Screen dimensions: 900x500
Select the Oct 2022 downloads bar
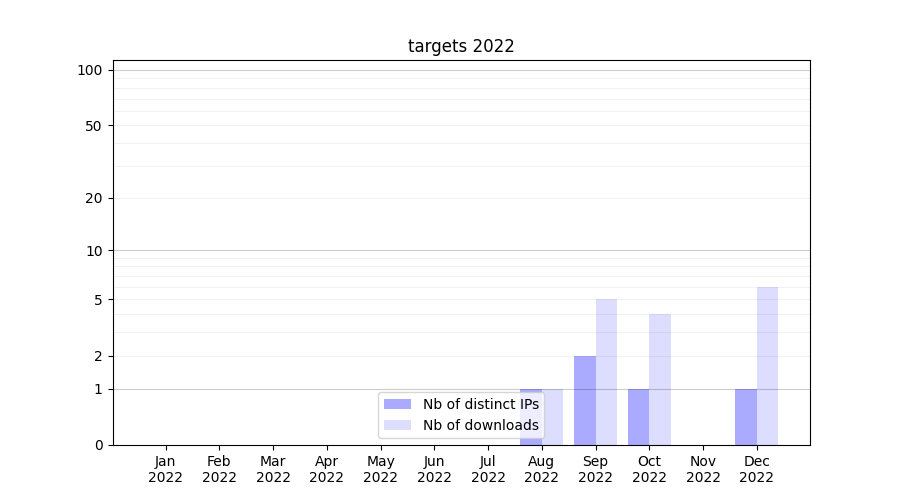pos(660,379)
